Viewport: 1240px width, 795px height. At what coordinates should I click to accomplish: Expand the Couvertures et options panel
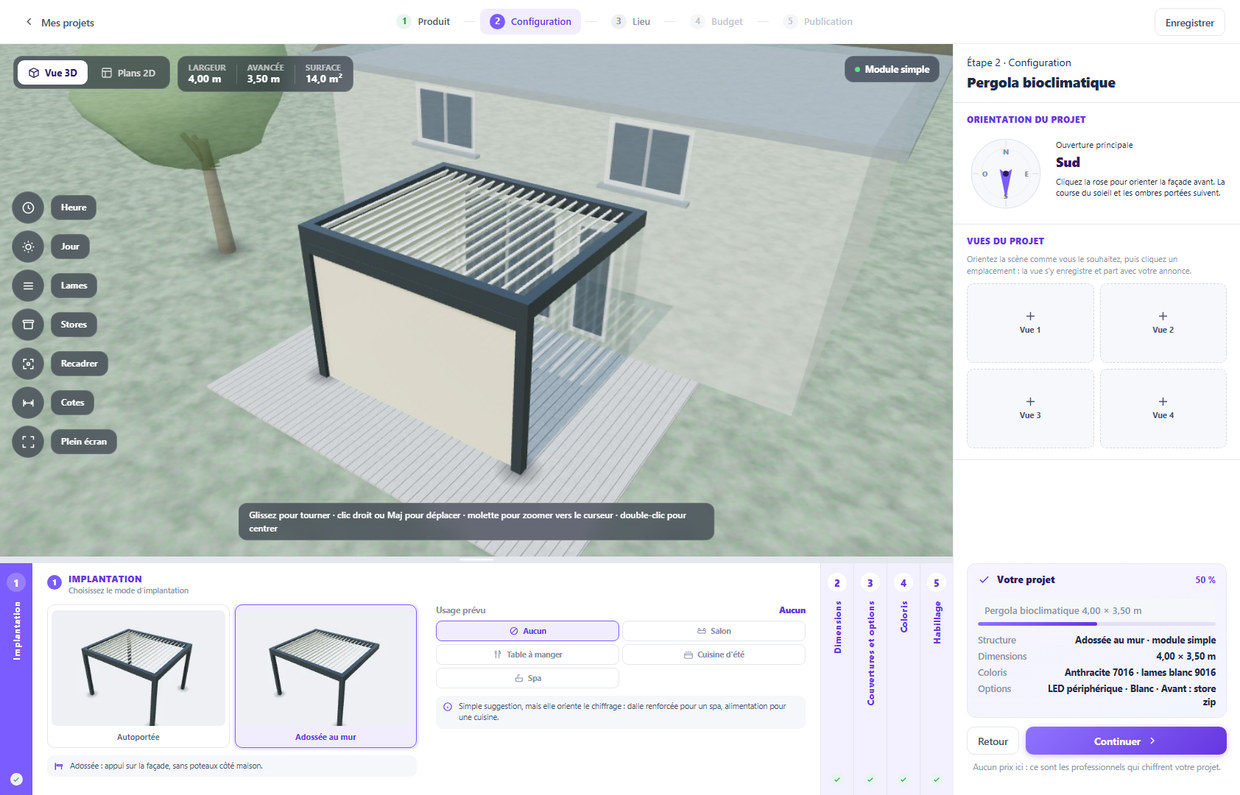pos(870,680)
